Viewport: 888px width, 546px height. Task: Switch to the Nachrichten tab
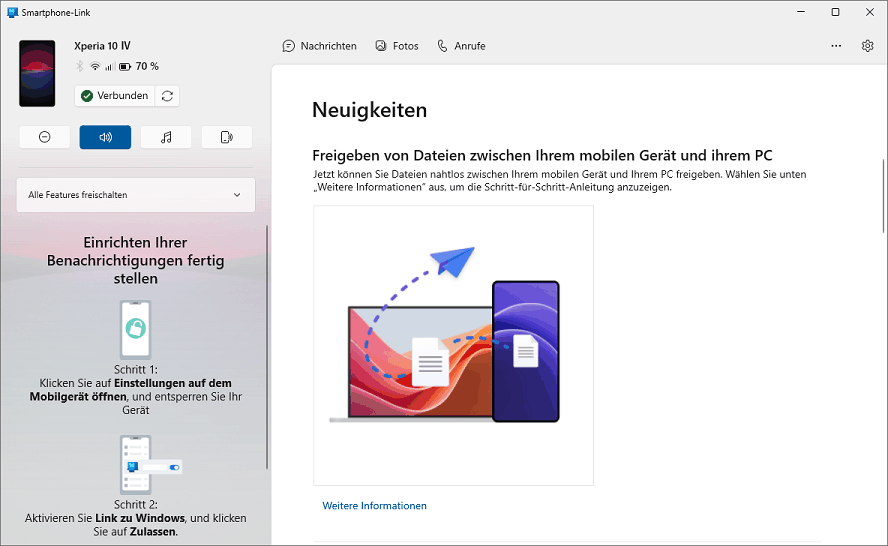tap(319, 46)
